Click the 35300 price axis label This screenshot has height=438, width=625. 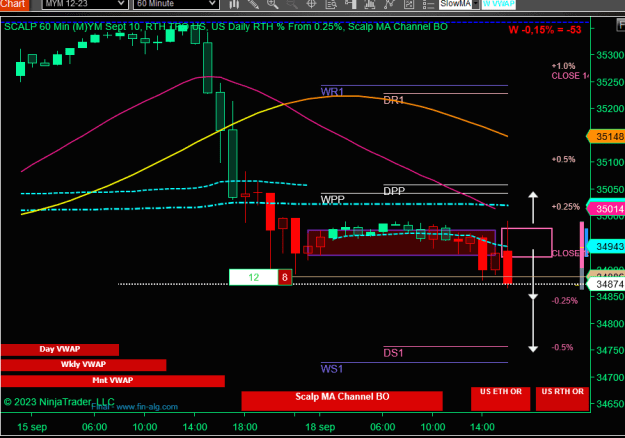(x=610, y=55)
